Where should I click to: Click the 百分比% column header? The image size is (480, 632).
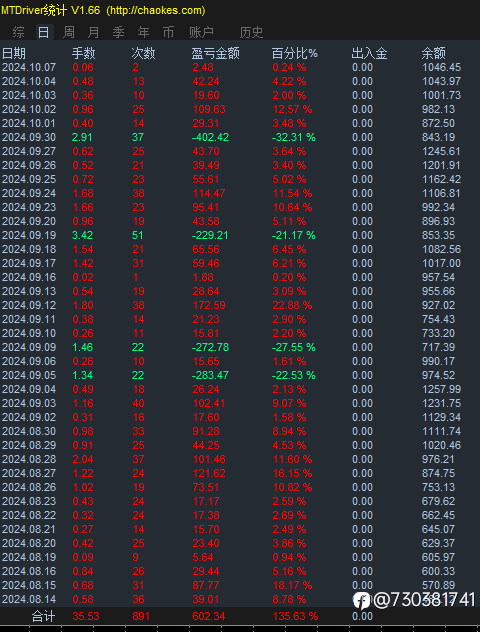click(x=295, y=53)
